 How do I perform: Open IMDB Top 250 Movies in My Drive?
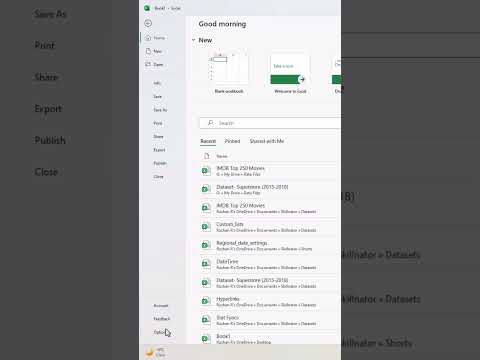click(x=270, y=171)
